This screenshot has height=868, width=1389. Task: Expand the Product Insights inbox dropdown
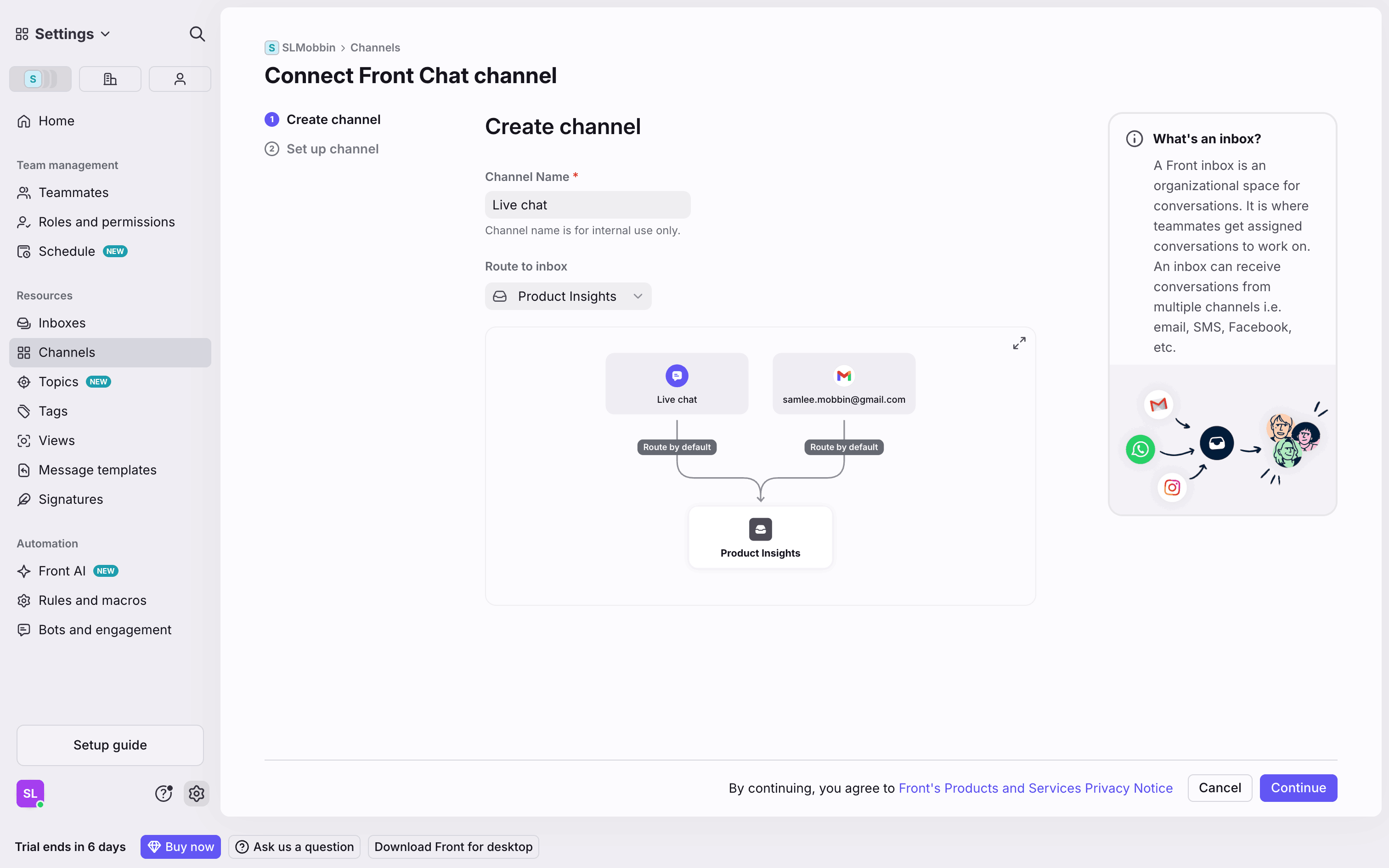[568, 296]
